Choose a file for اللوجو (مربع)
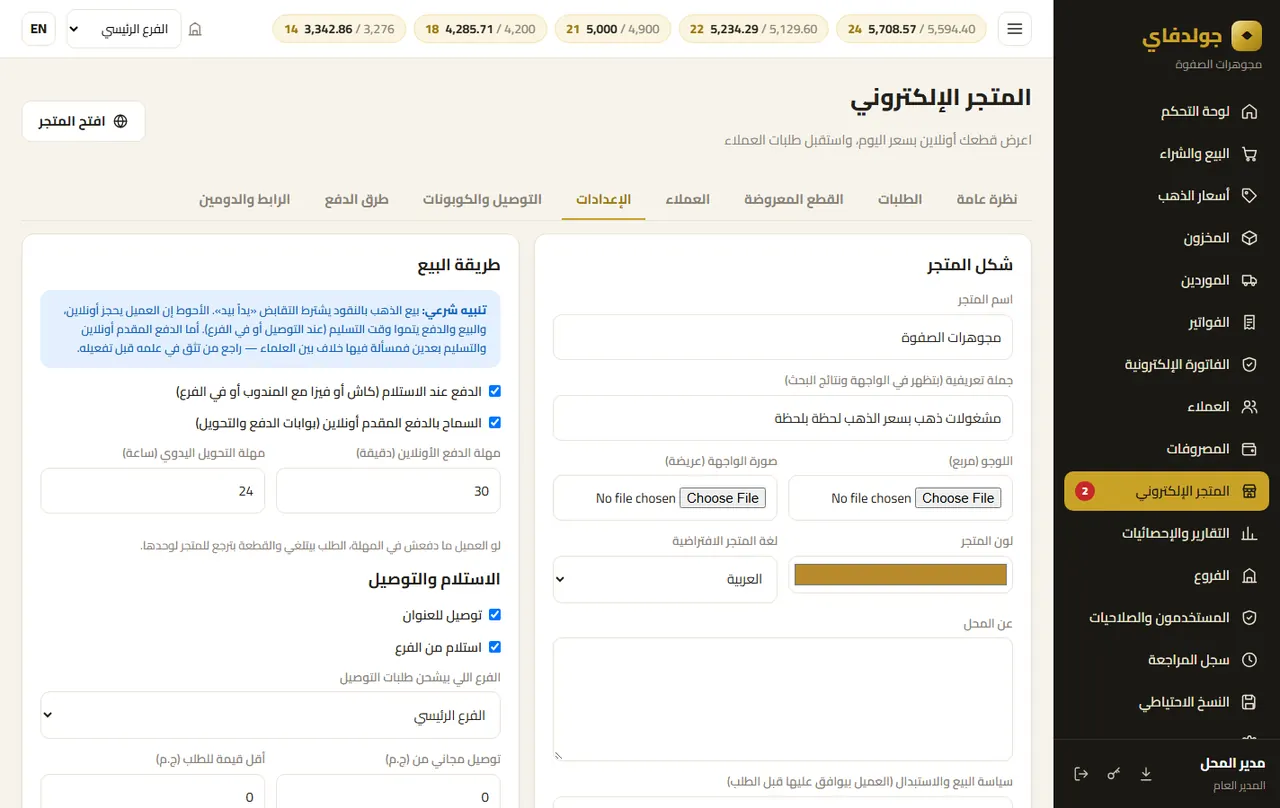 point(958,498)
